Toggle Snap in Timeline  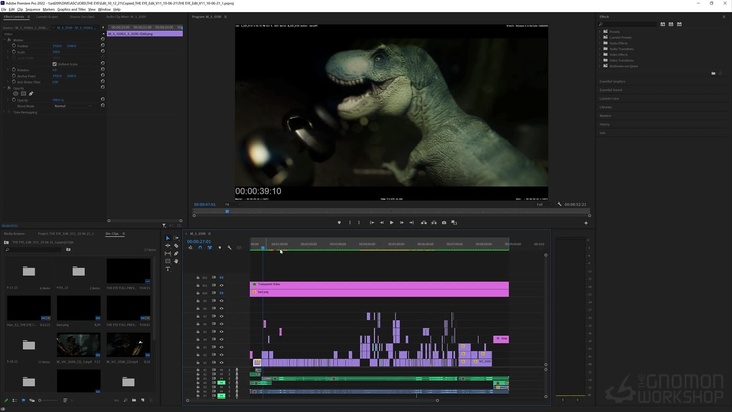pos(200,248)
